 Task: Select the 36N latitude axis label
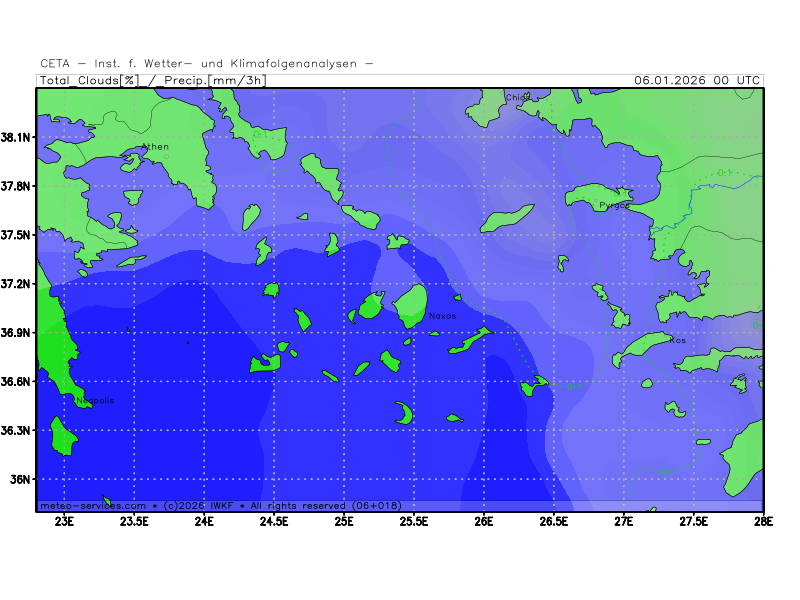[x=22, y=479]
